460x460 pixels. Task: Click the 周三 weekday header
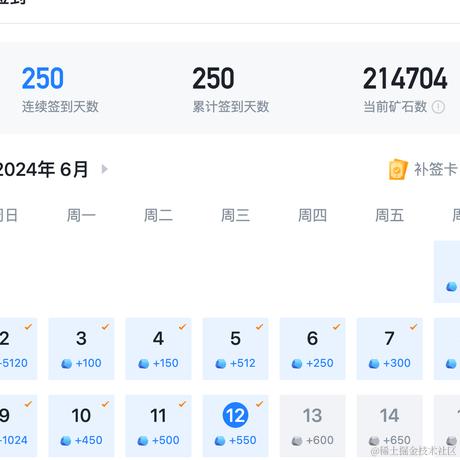pyautogui.click(x=235, y=215)
